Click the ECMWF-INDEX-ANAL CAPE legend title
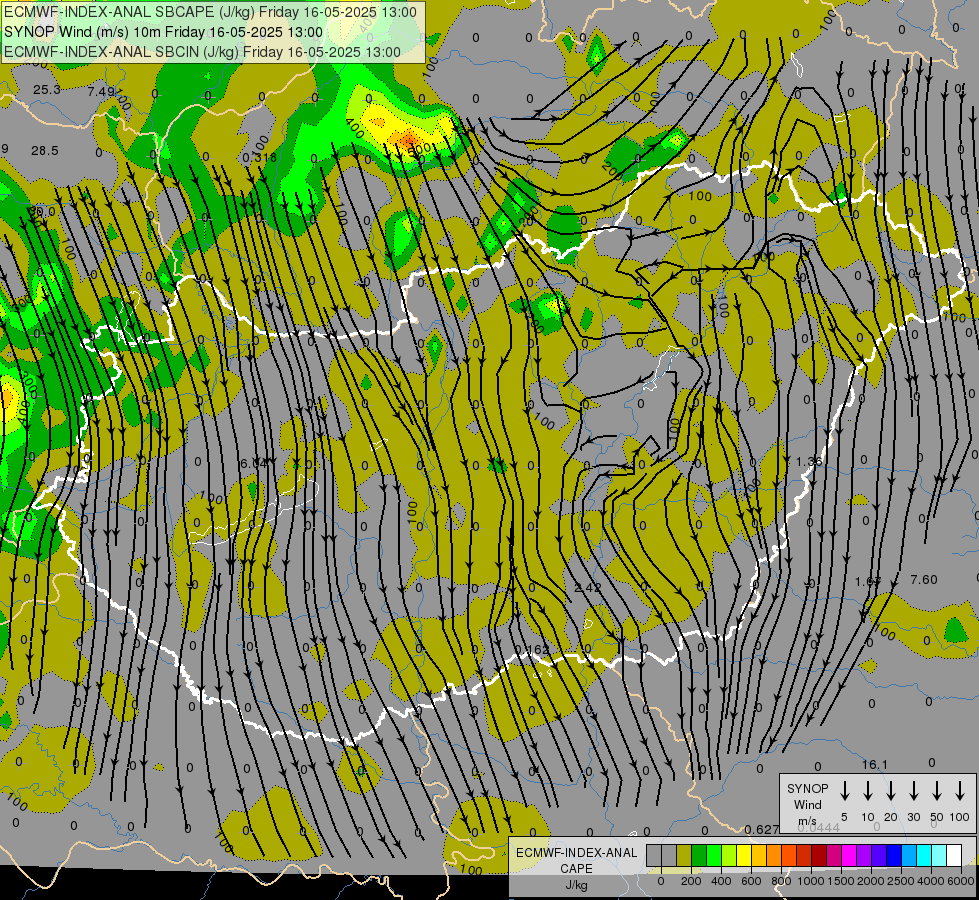Screen dimensions: 979x900 click(576, 860)
